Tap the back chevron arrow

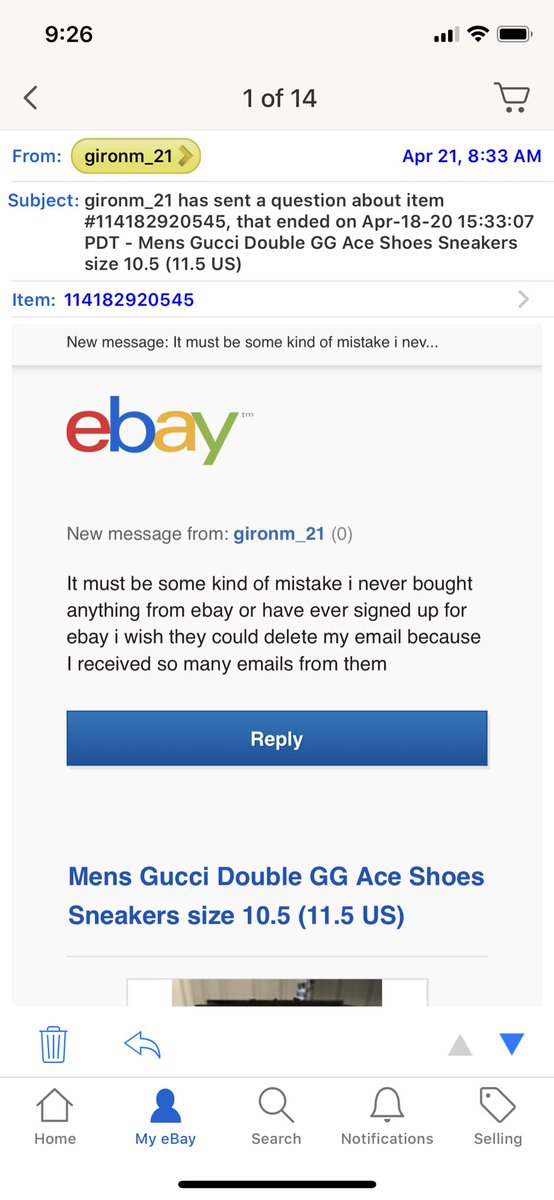pos(30,98)
